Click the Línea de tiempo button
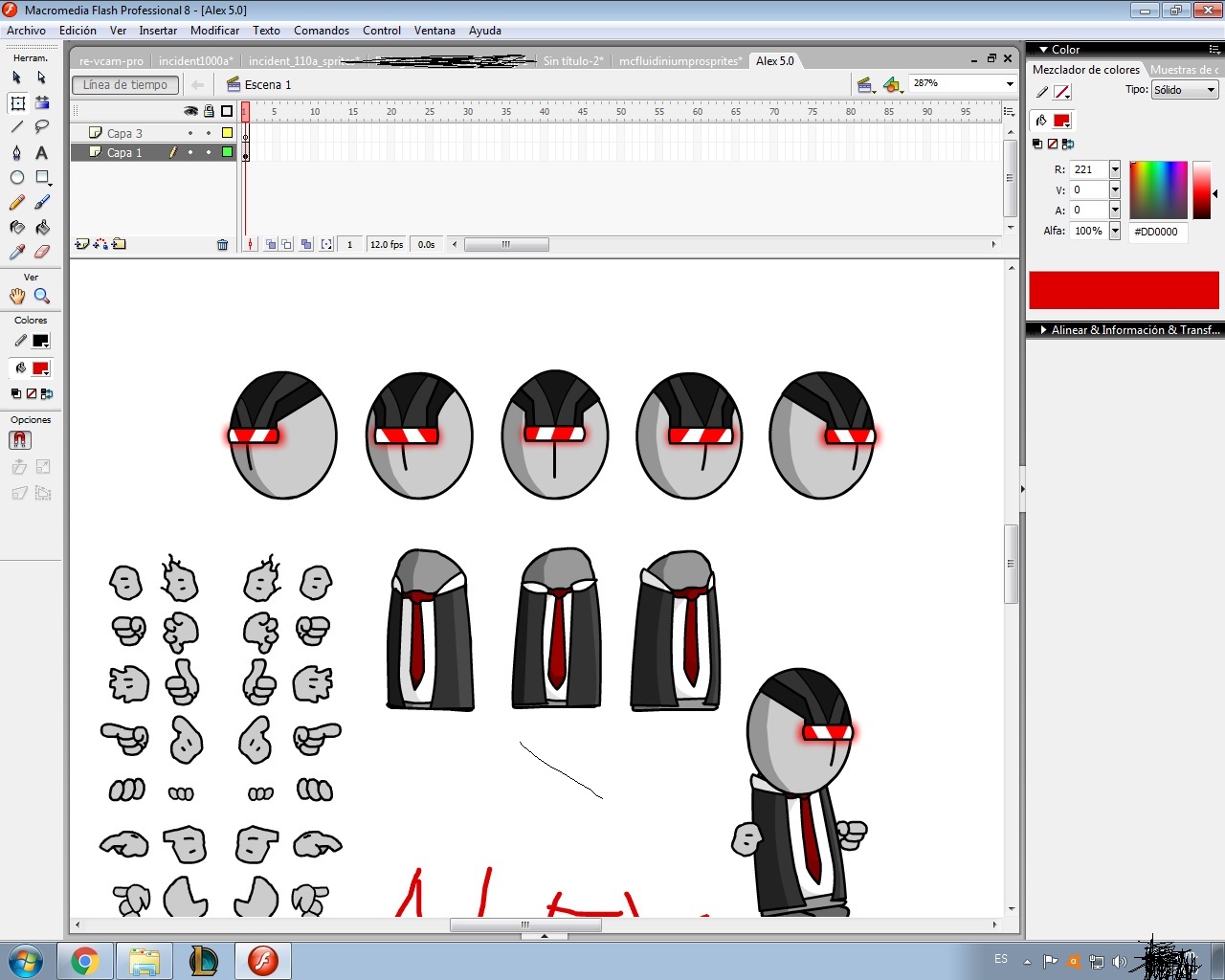 click(125, 85)
